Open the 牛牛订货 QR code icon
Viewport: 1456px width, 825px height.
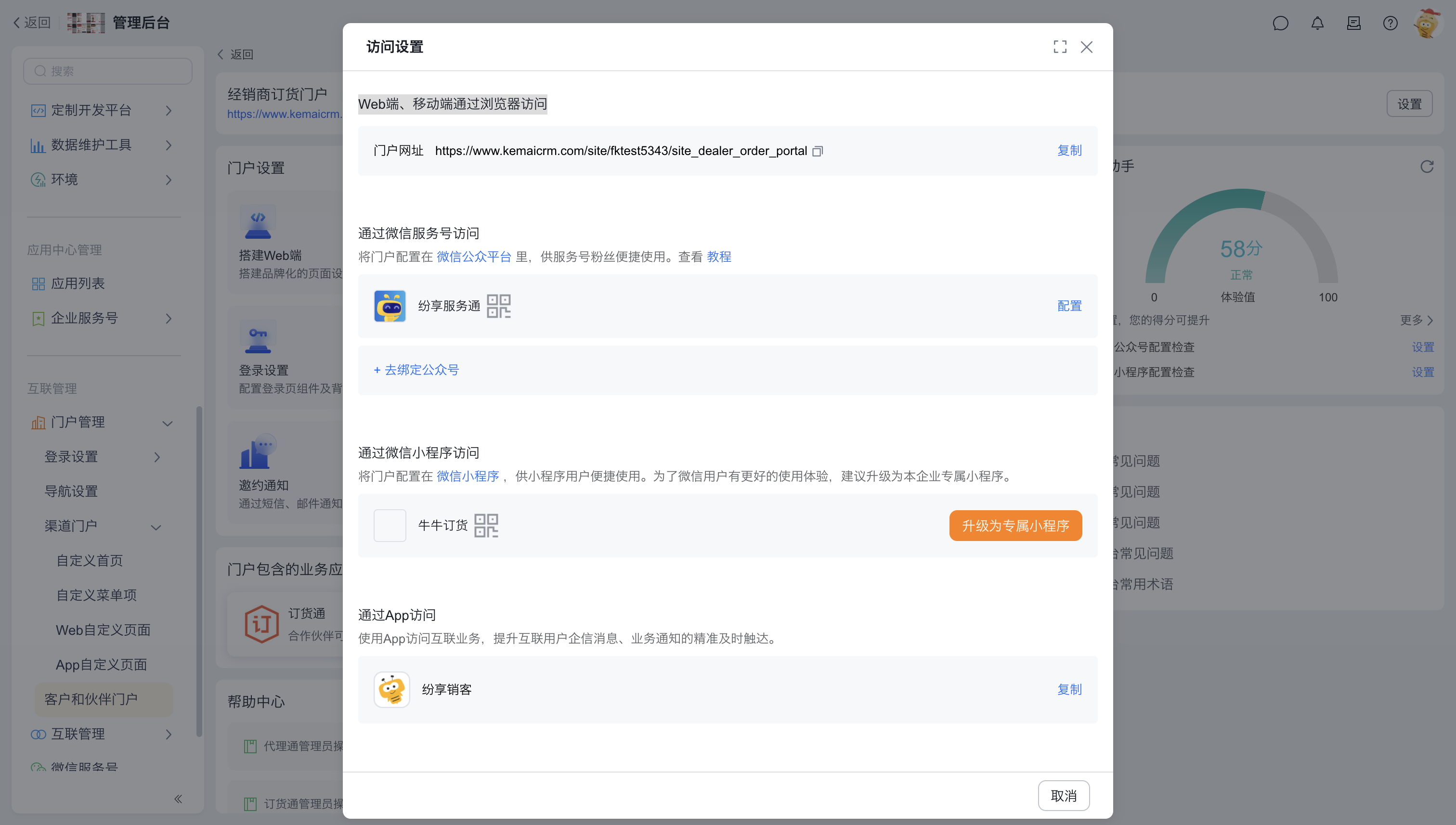tap(486, 526)
